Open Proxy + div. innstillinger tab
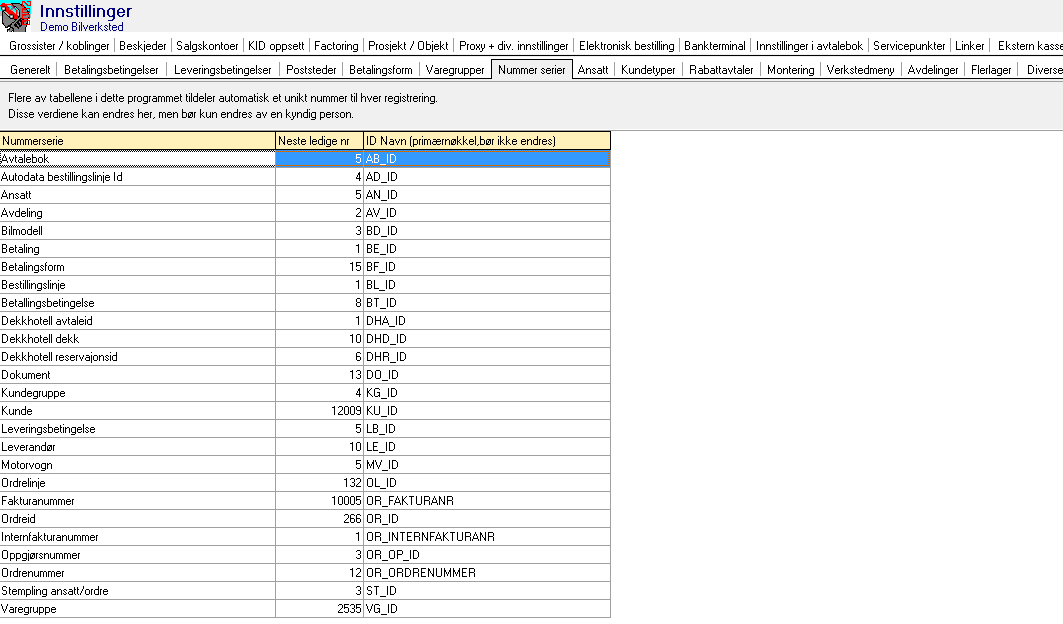Viewport: 1063px width, 624px height. (513, 46)
